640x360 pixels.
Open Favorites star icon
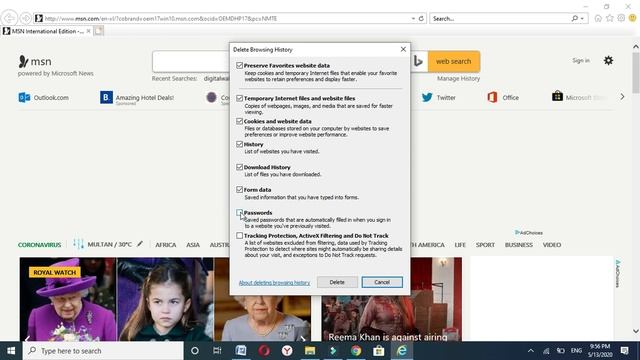(610, 18)
